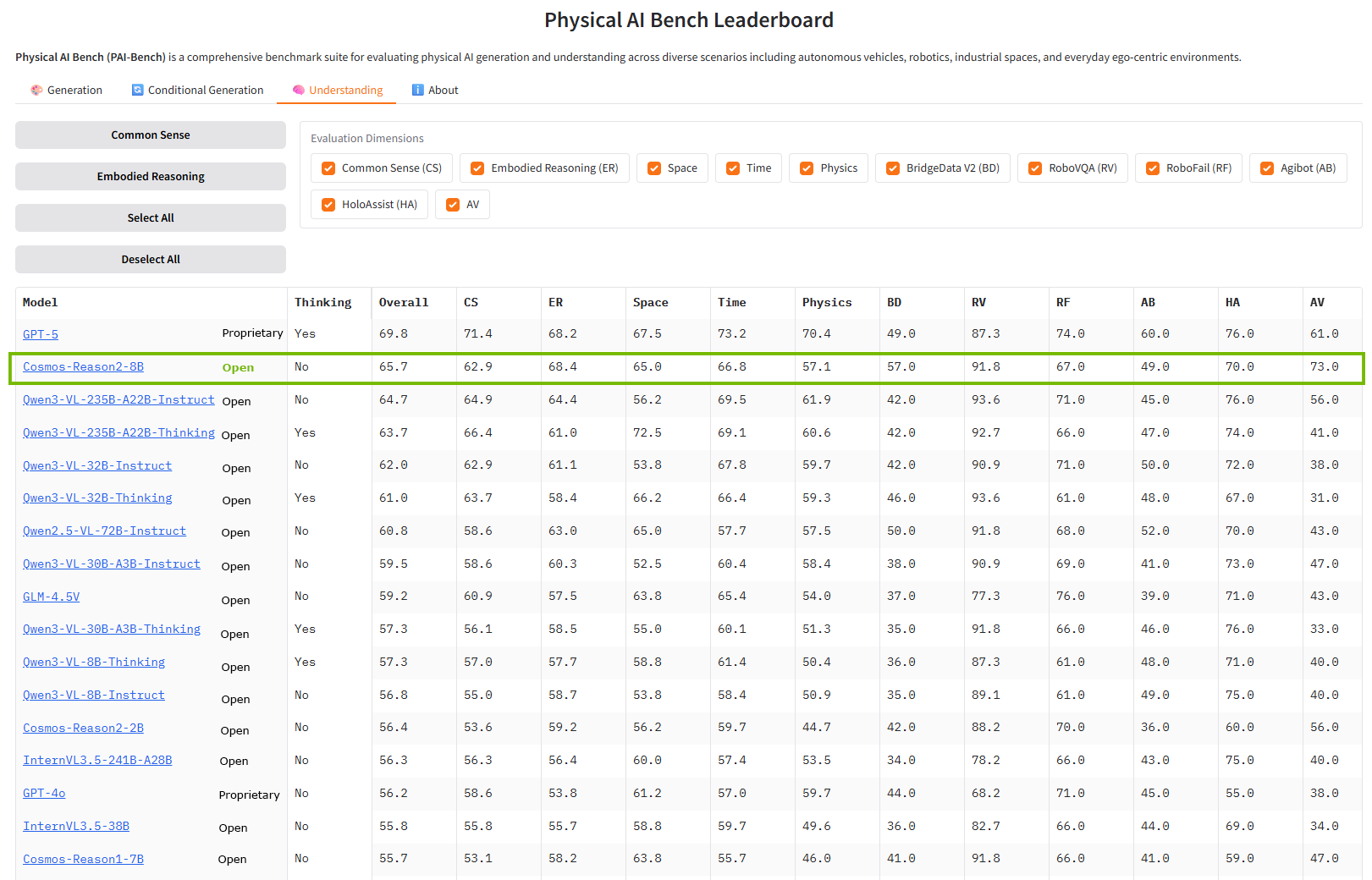This screenshot has width=1372, height=880.
Task: Open the Qwen3-VL-32B-Thinking model link
Action: [x=97, y=498]
